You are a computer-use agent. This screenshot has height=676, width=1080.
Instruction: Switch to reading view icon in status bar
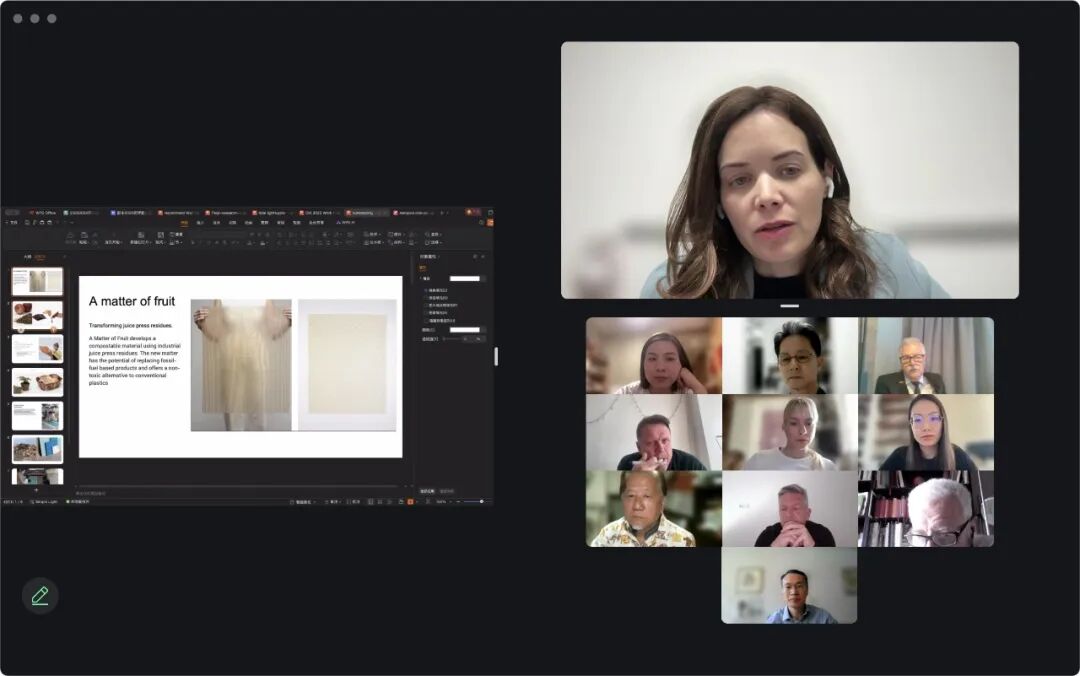[390, 502]
